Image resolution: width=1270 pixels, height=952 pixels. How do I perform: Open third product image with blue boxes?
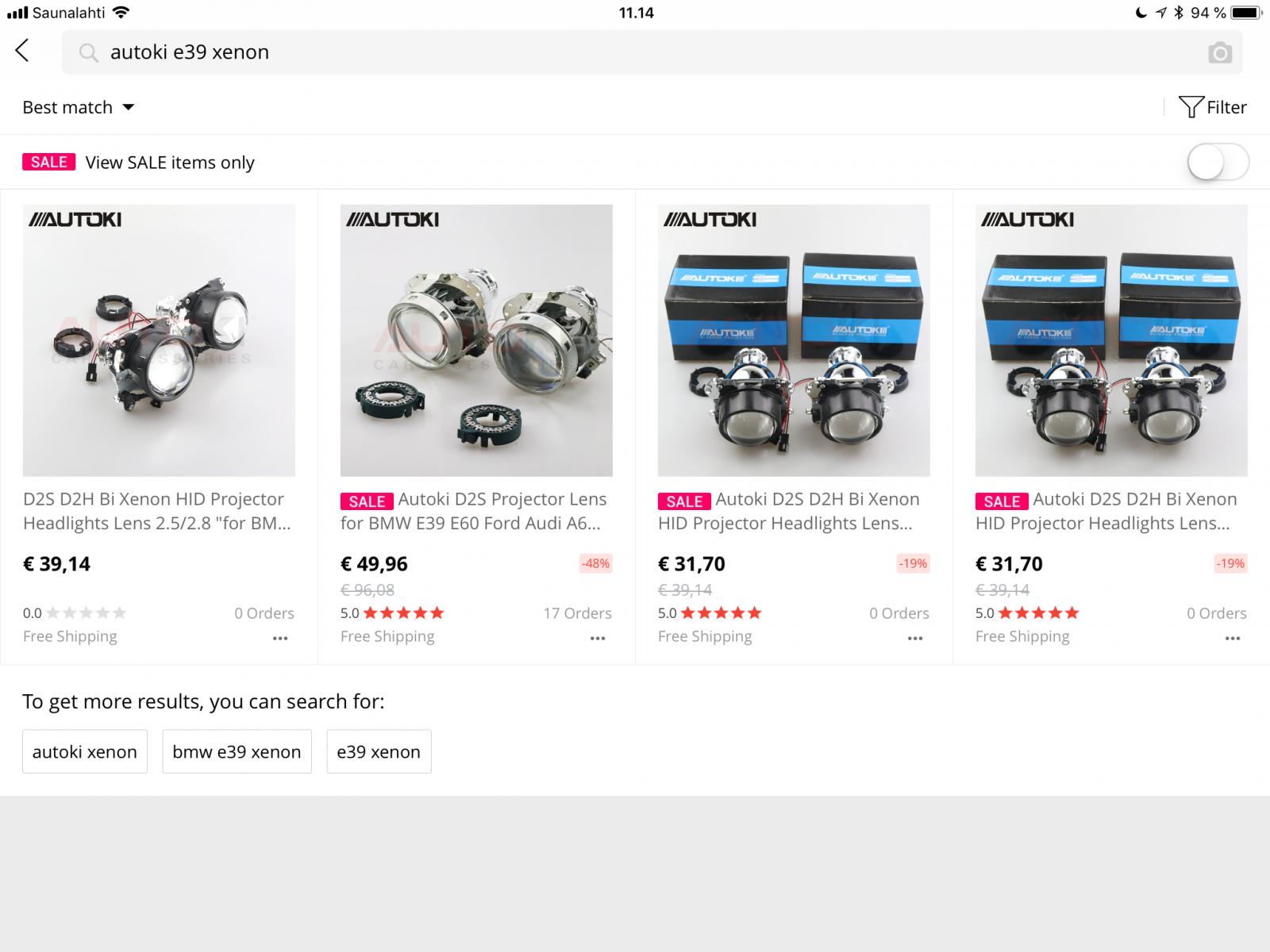[794, 340]
